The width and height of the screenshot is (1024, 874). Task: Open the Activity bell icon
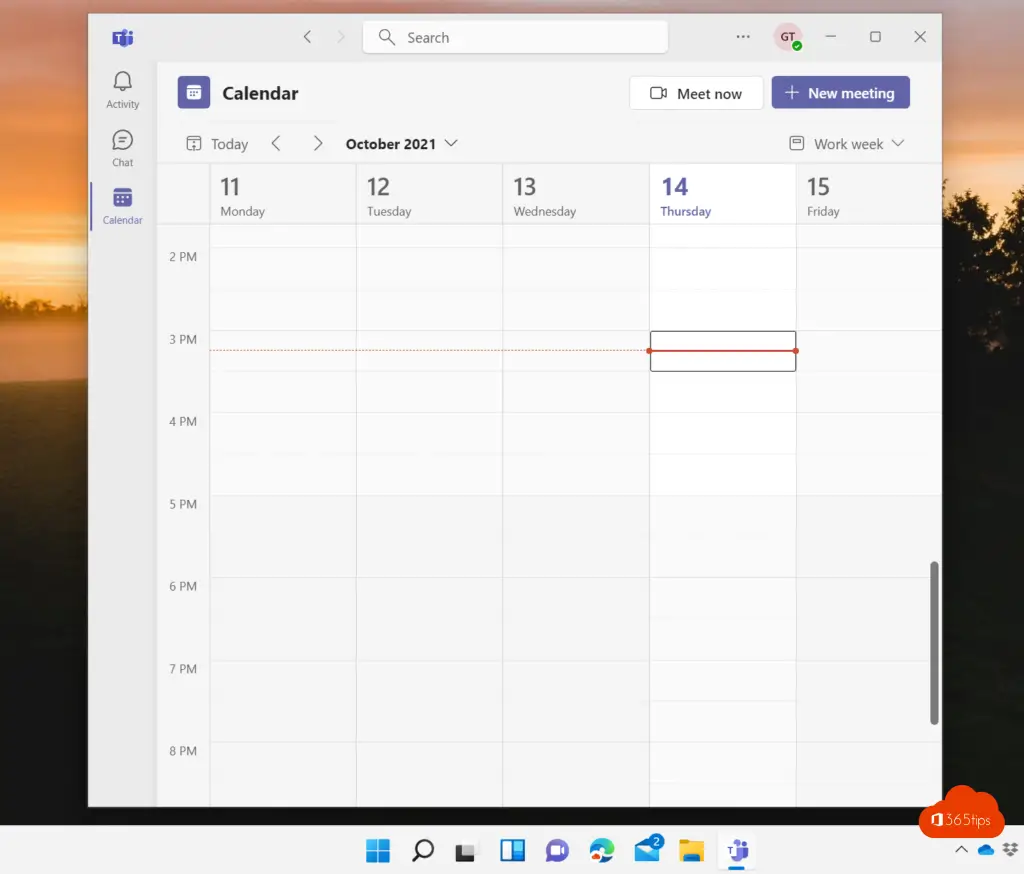click(123, 89)
